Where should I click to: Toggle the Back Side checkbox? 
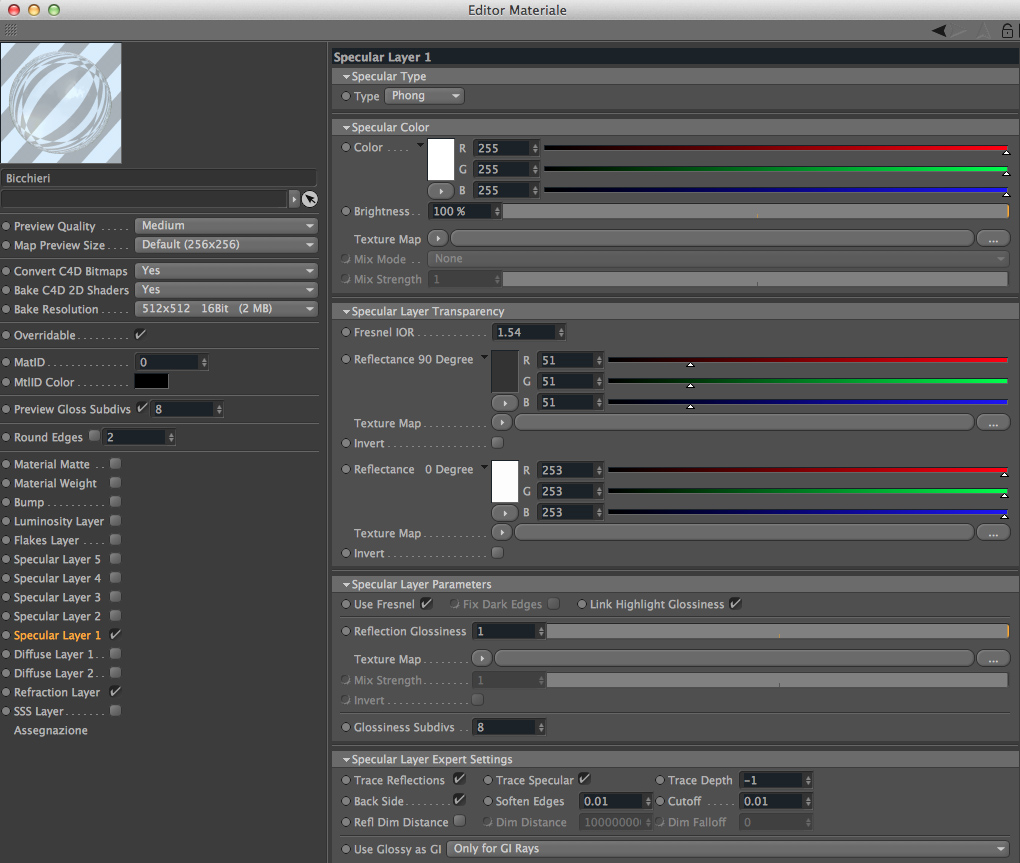tap(459, 800)
